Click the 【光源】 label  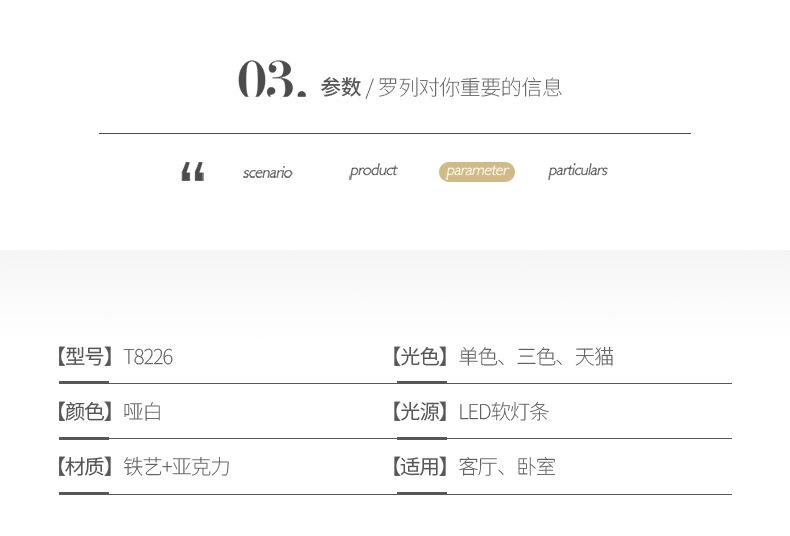(x=420, y=412)
